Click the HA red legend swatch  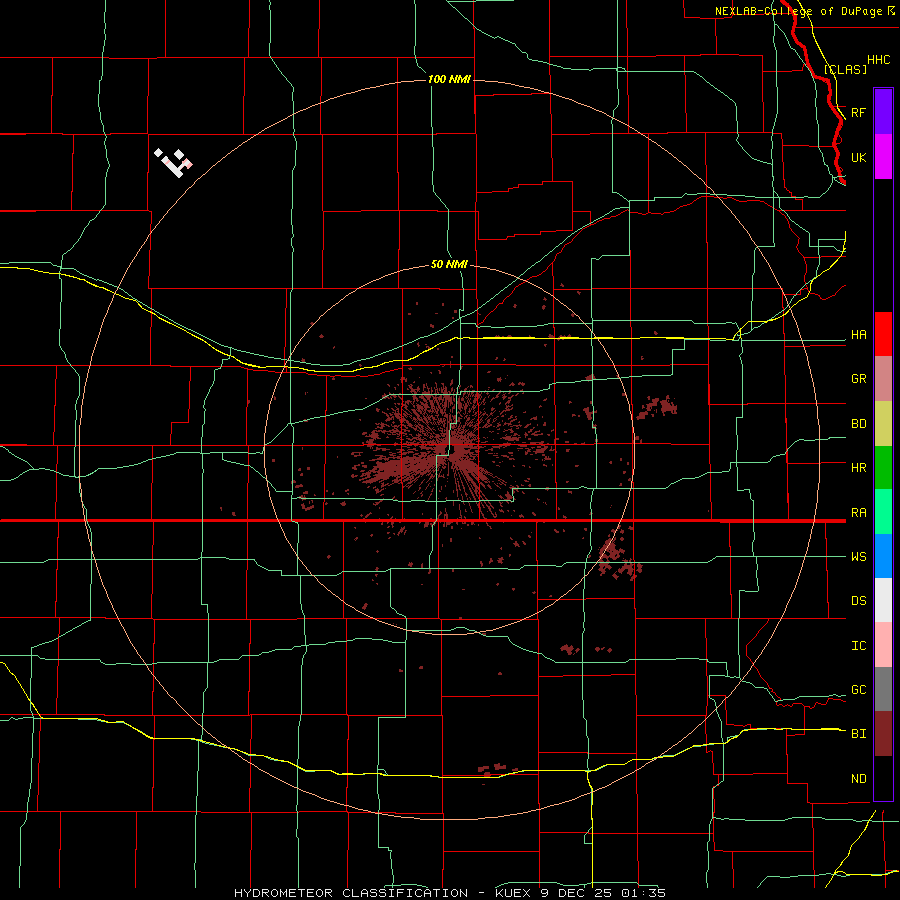tap(883, 334)
